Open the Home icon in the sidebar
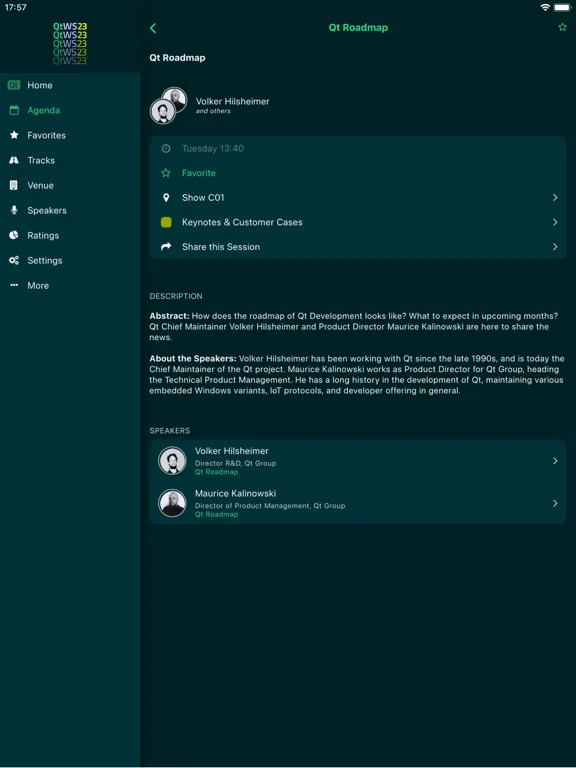 tap(14, 85)
